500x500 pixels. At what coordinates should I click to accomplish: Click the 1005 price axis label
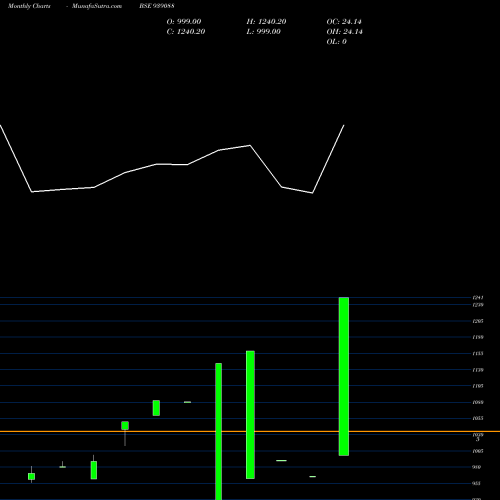click(x=478, y=451)
